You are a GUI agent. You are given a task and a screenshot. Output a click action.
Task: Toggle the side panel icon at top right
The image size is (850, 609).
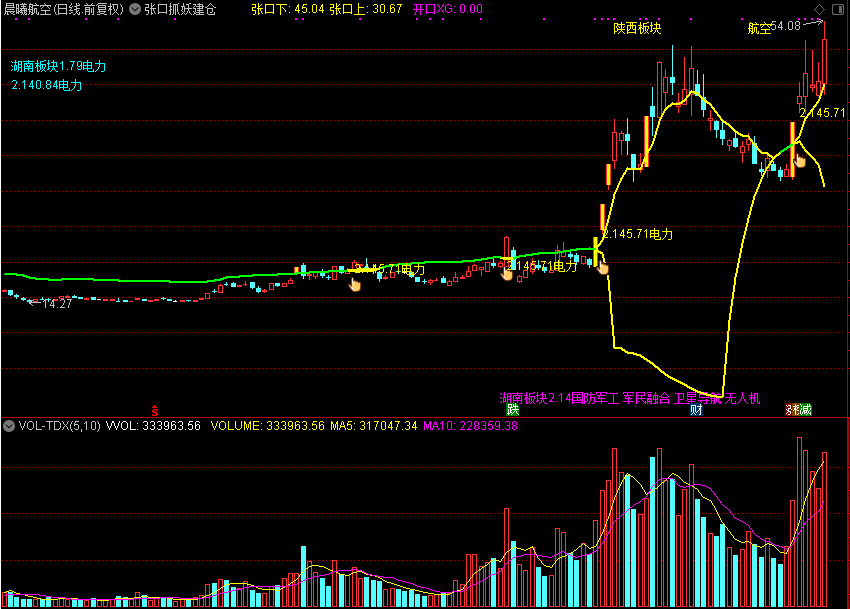coord(838,9)
